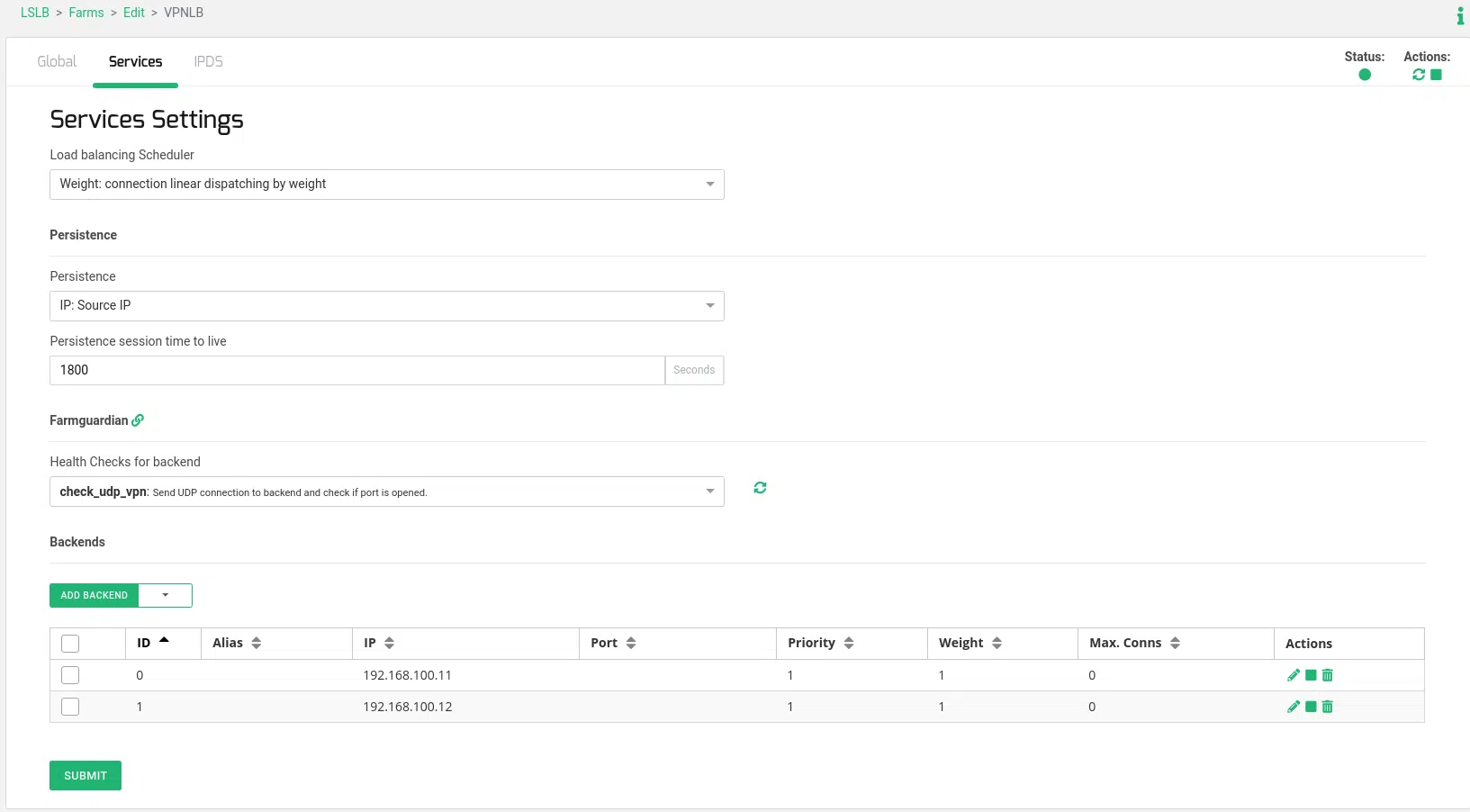Expand the check_udp_vpn health check dropdown
Viewport: 1470px width, 812px height.
click(386, 492)
